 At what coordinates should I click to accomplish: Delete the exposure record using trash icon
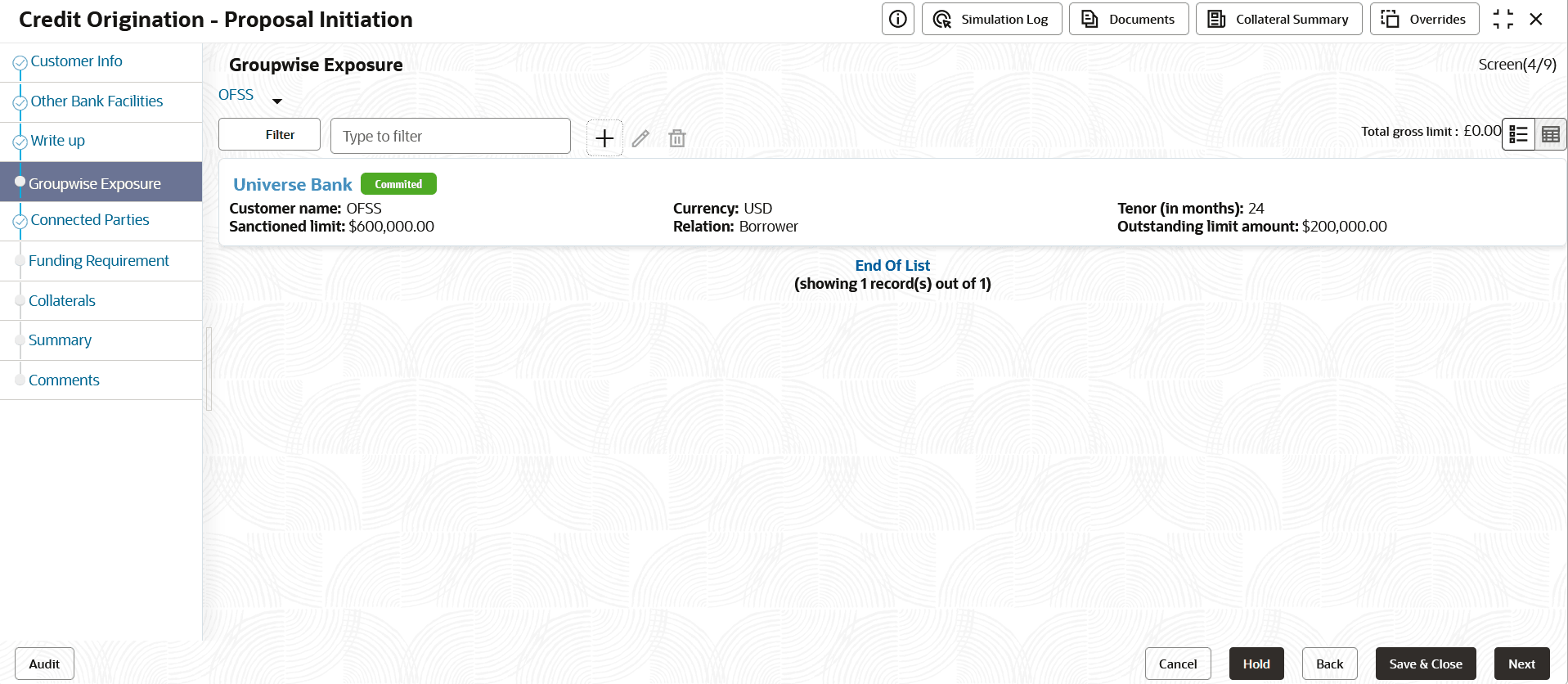point(676,137)
